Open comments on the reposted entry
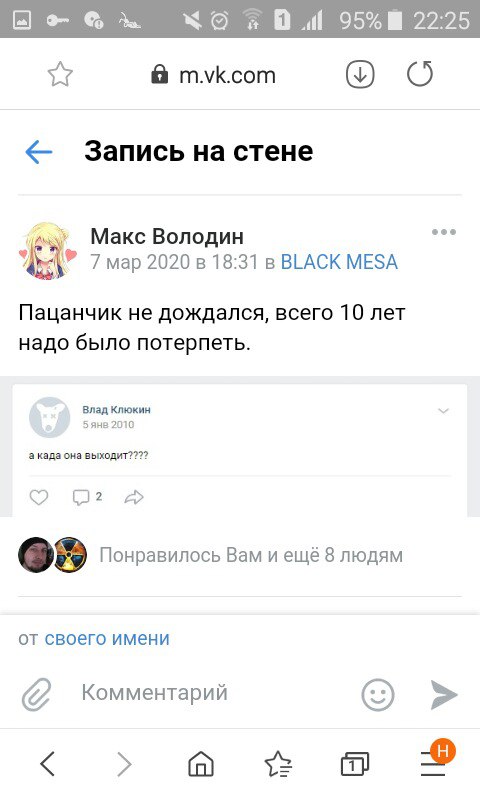The width and height of the screenshot is (480, 800). coord(87,497)
